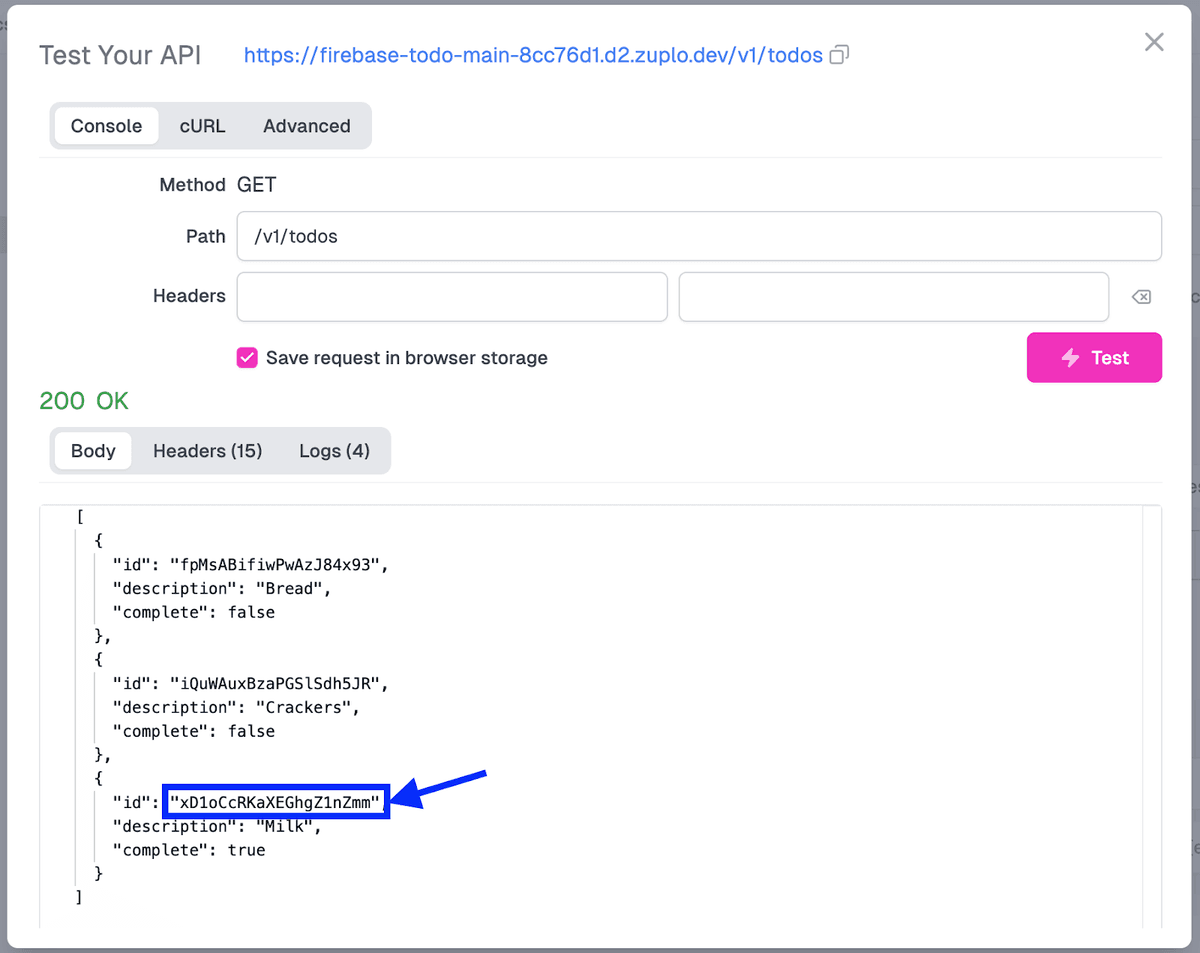Switch to the cURL tab

pos(202,126)
